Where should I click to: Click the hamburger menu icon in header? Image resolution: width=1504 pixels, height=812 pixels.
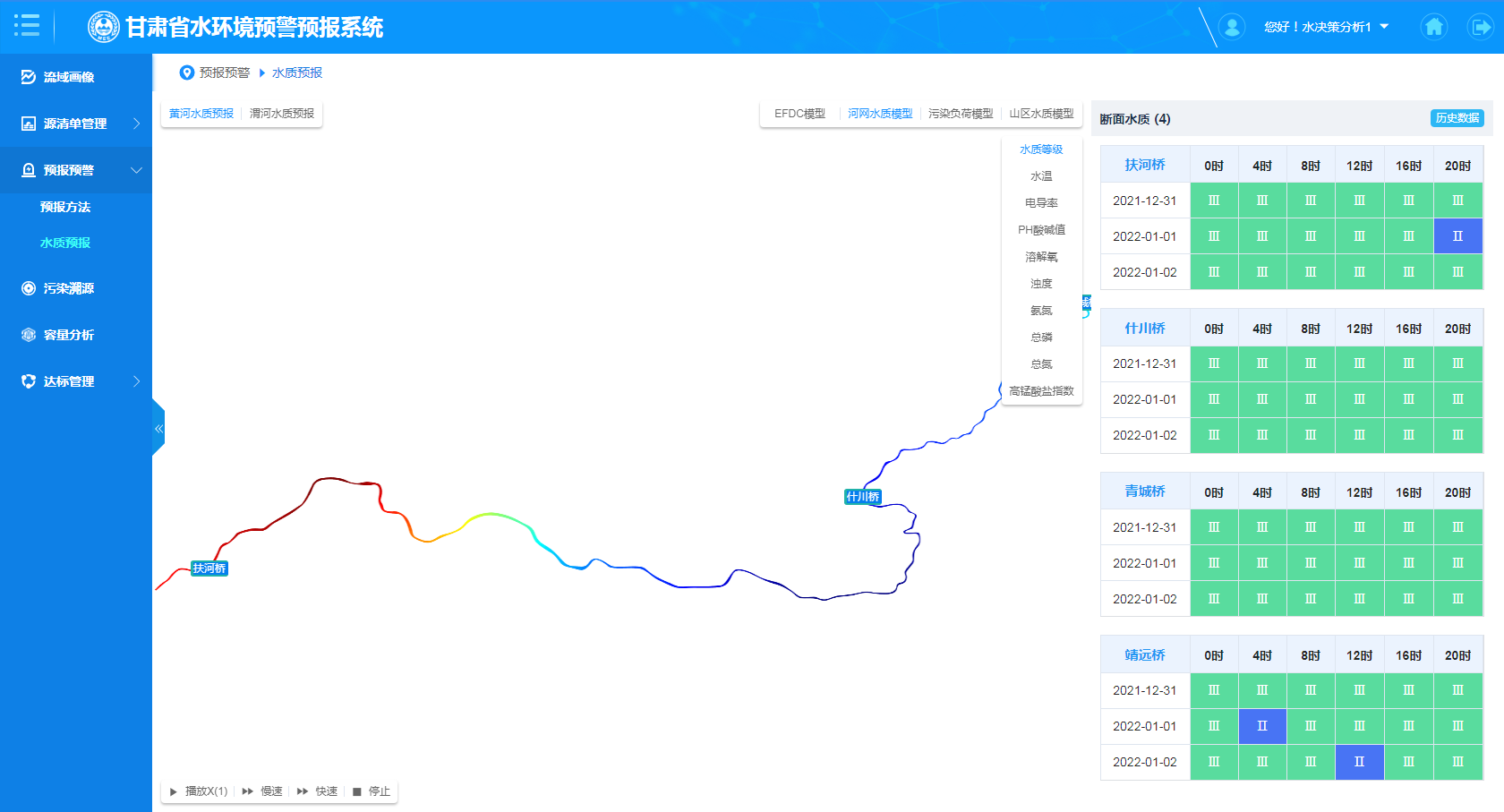(x=27, y=26)
